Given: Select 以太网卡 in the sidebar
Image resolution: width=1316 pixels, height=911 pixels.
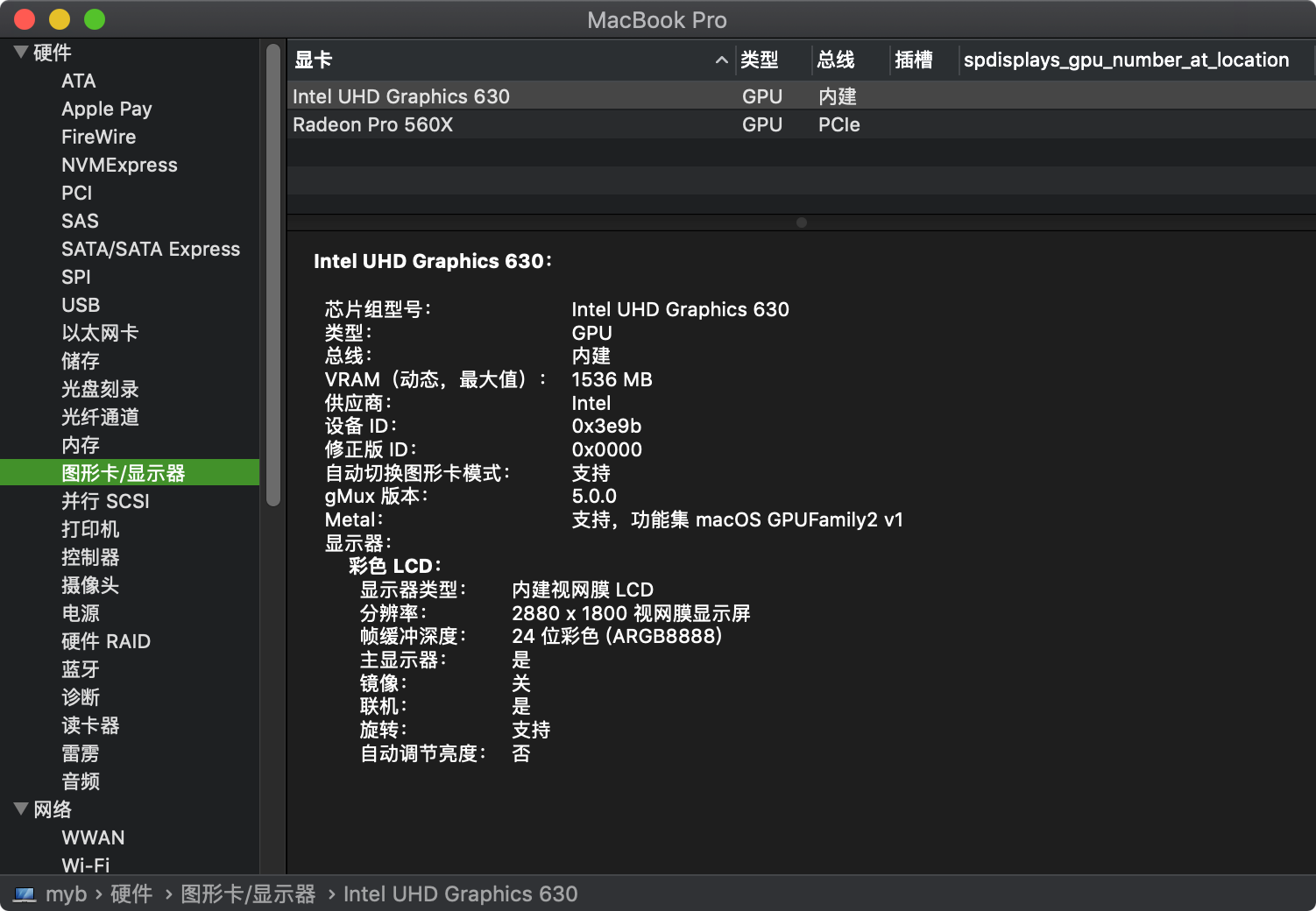Looking at the screenshot, I should [x=100, y=334].
